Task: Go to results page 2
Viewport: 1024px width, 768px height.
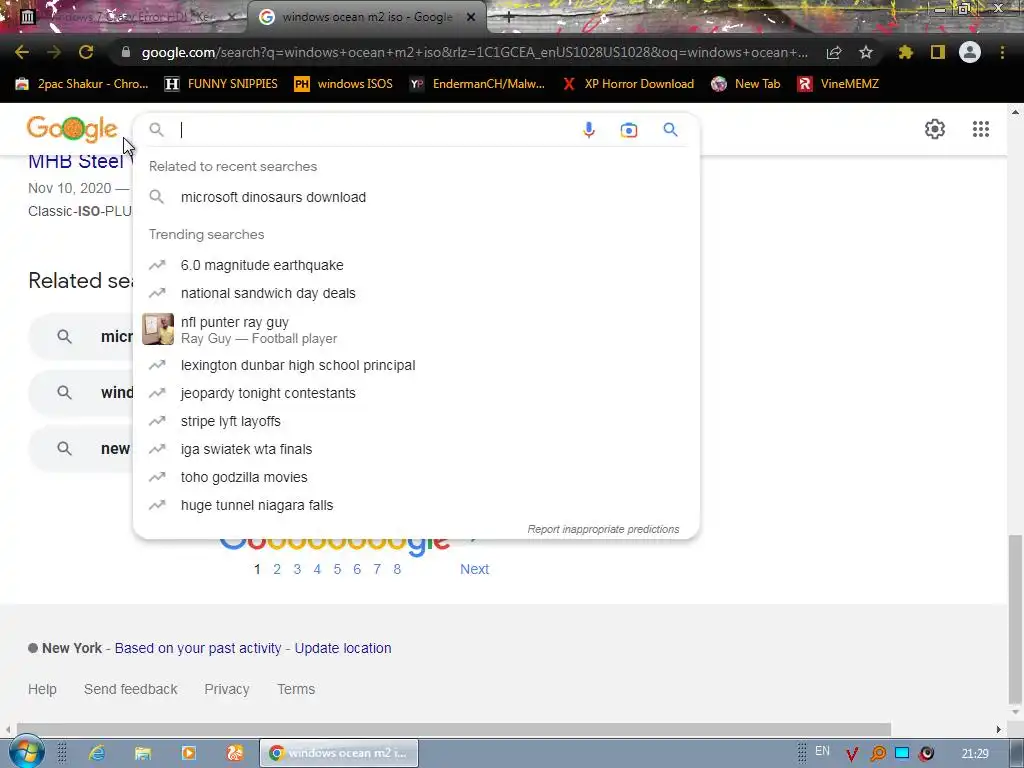Action: coord(277,569)
